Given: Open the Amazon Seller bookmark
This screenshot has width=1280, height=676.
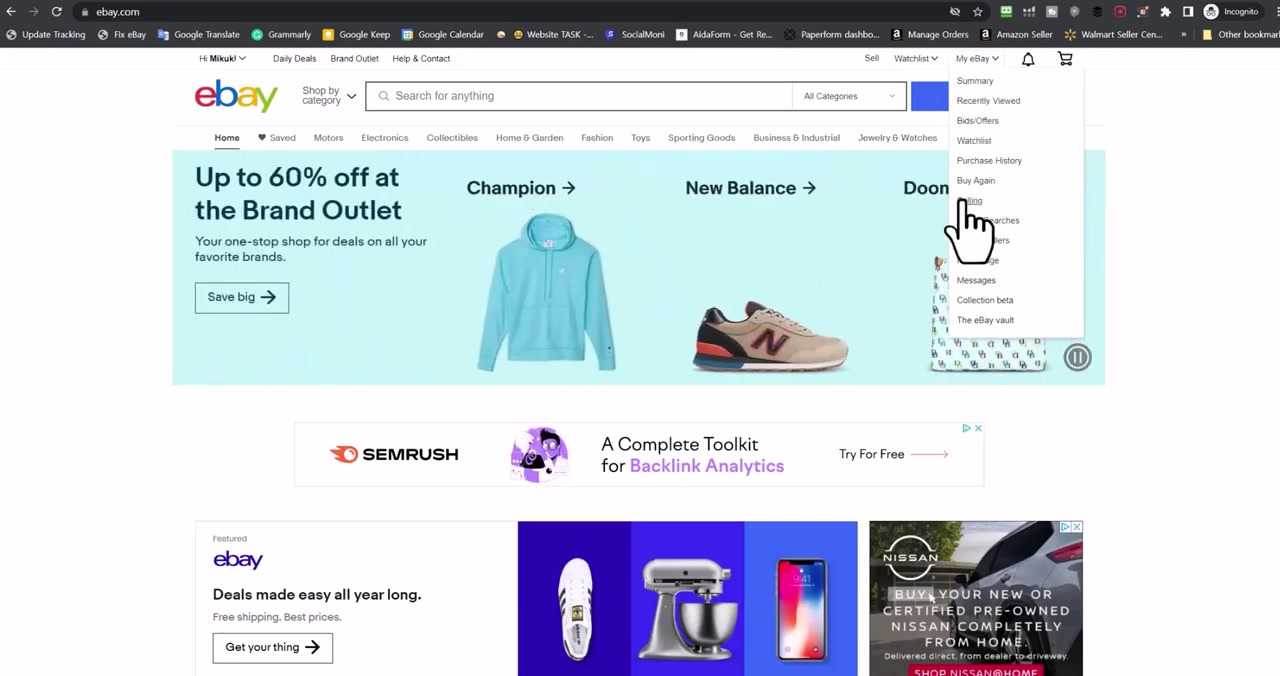Looking at the screenshot, I should coord(1016,35).
